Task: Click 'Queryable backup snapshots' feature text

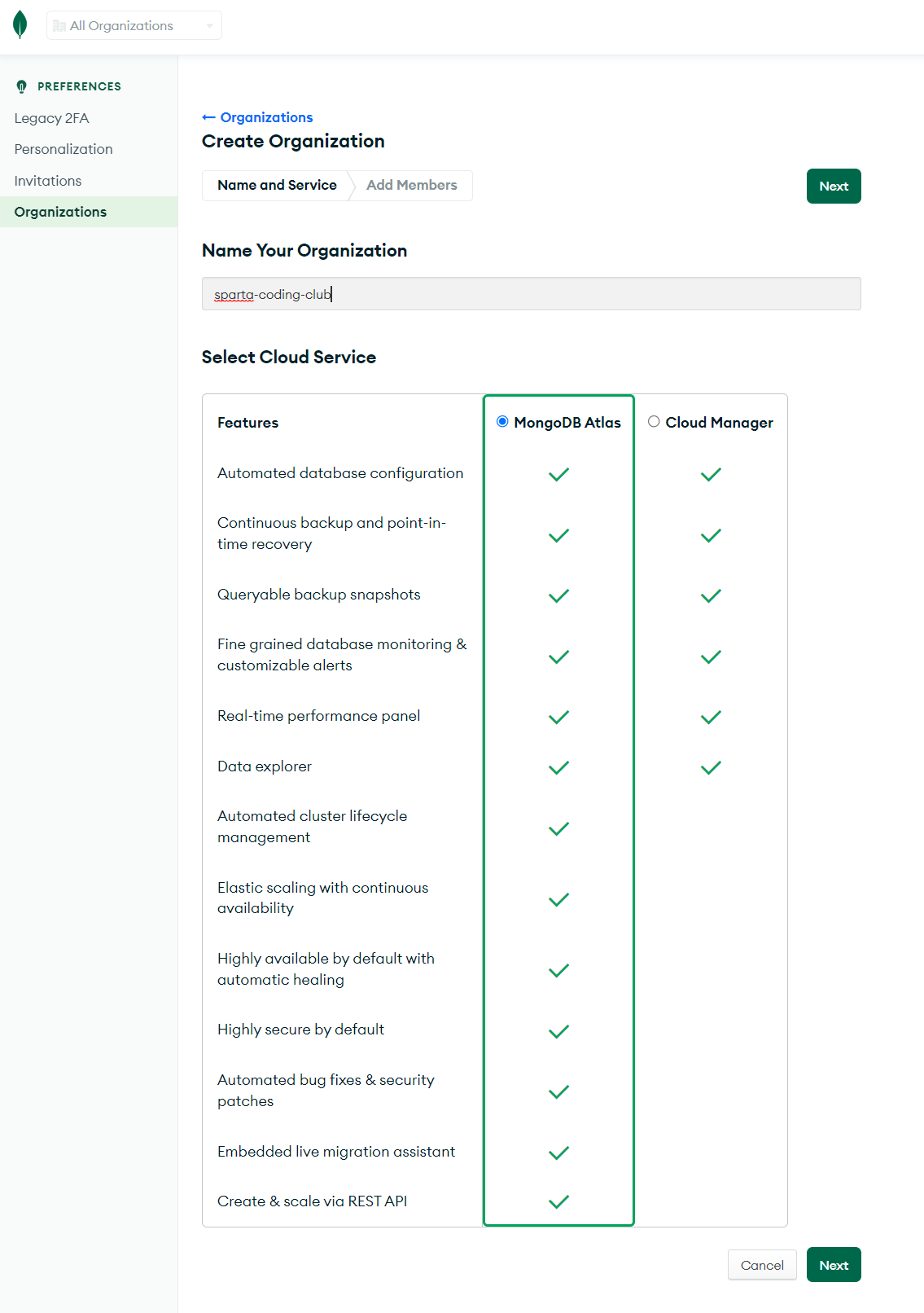Action: click(319, 595)
